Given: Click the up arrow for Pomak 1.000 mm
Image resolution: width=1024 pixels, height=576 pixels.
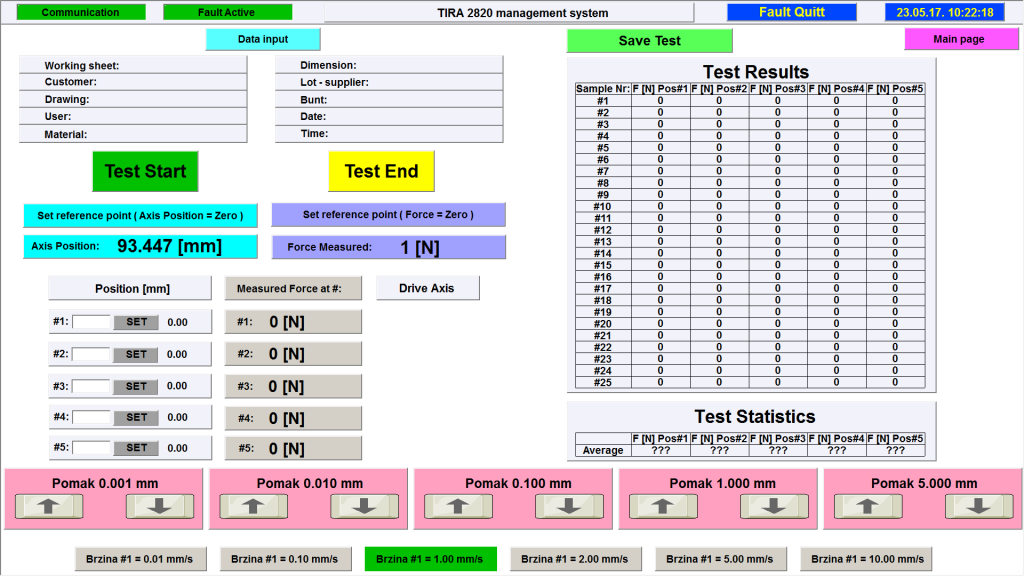Looking at the screenshot, I should [x=661, y=507].
